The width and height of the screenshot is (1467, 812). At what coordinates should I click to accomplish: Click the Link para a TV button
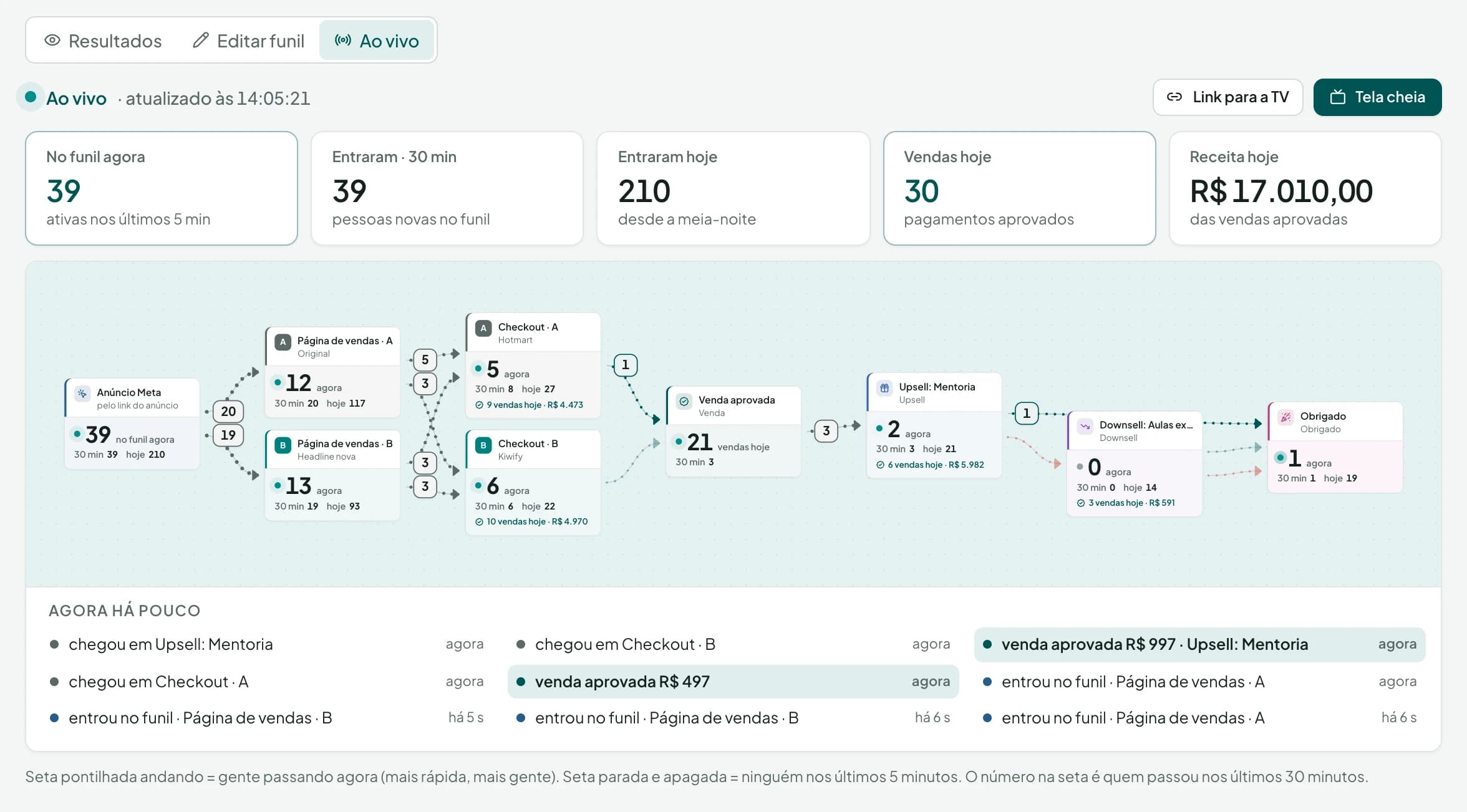(1227, 97)
